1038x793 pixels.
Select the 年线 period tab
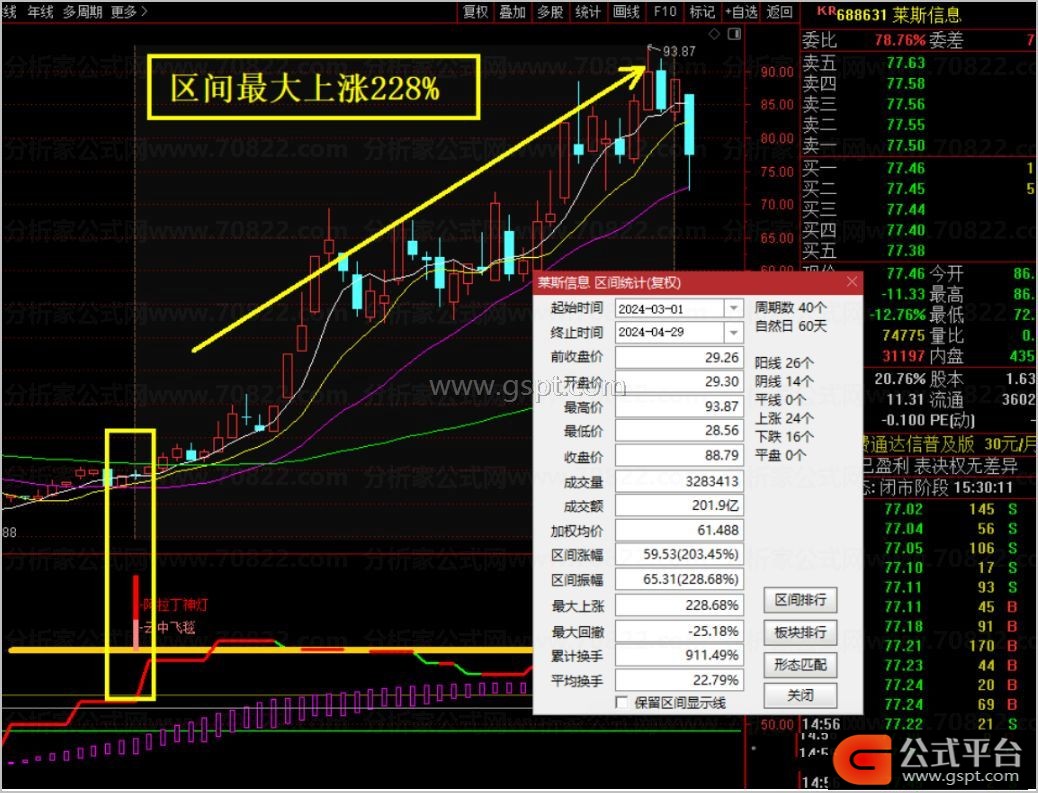(x=40, y=11)
